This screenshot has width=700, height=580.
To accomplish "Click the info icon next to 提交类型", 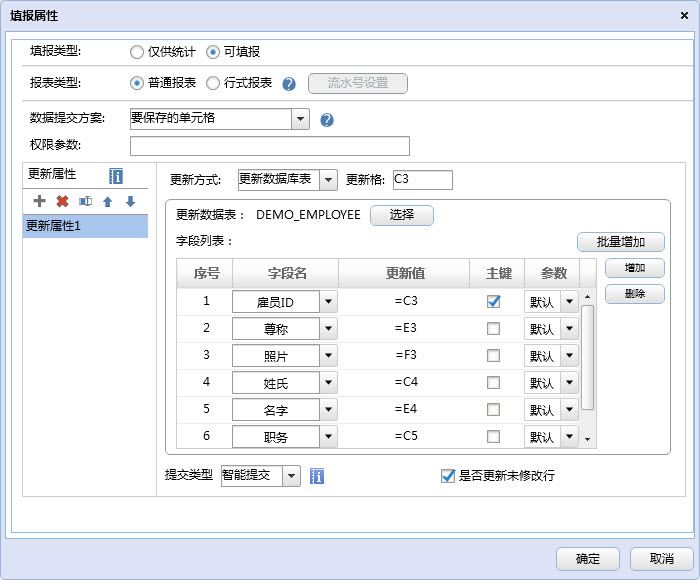I will [x=317, y=476].
